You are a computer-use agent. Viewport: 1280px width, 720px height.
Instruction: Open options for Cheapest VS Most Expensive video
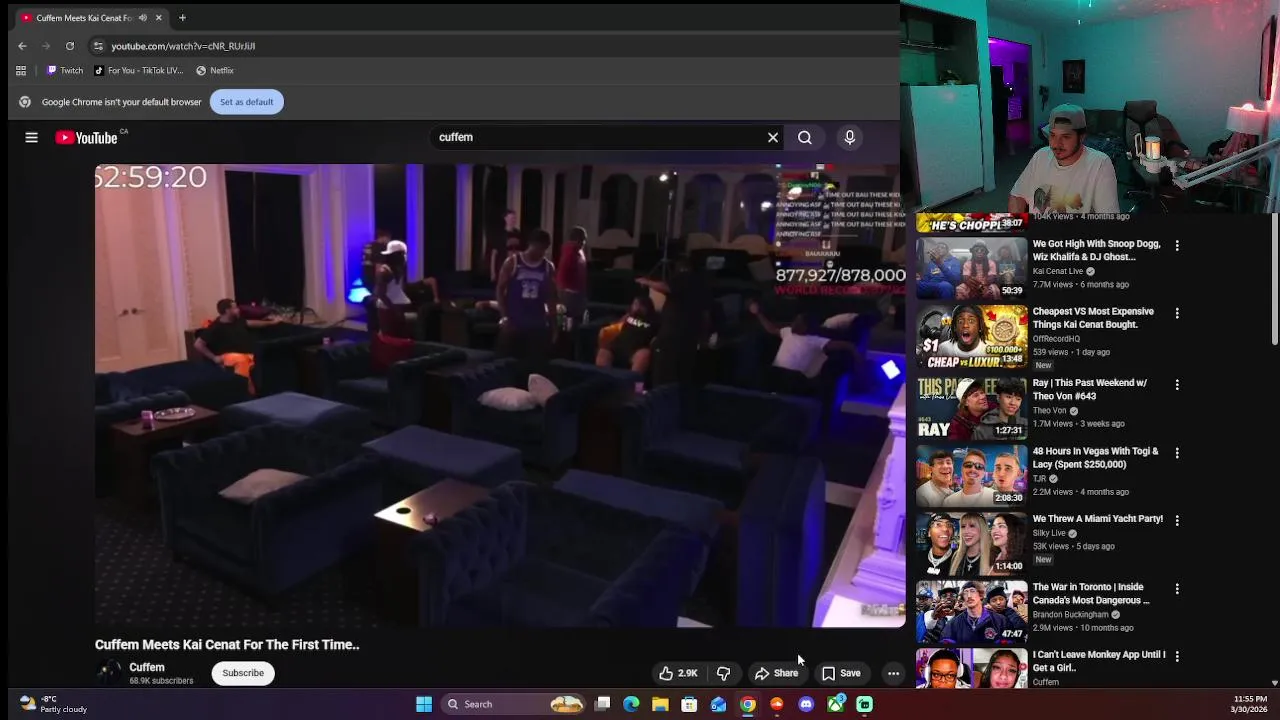[x=1177, y=313]
